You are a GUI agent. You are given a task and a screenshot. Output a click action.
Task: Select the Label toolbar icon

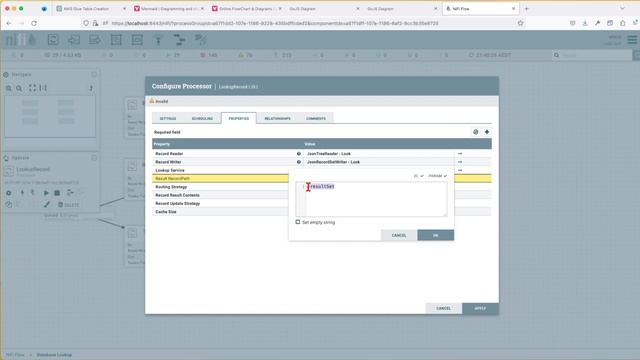click(x=200, y=40)
